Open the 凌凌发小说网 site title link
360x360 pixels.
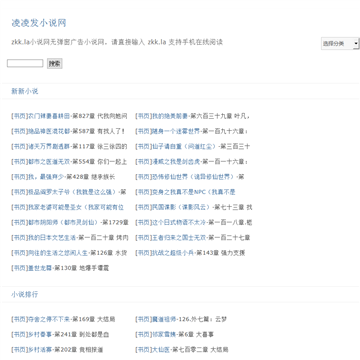point(39,23)
